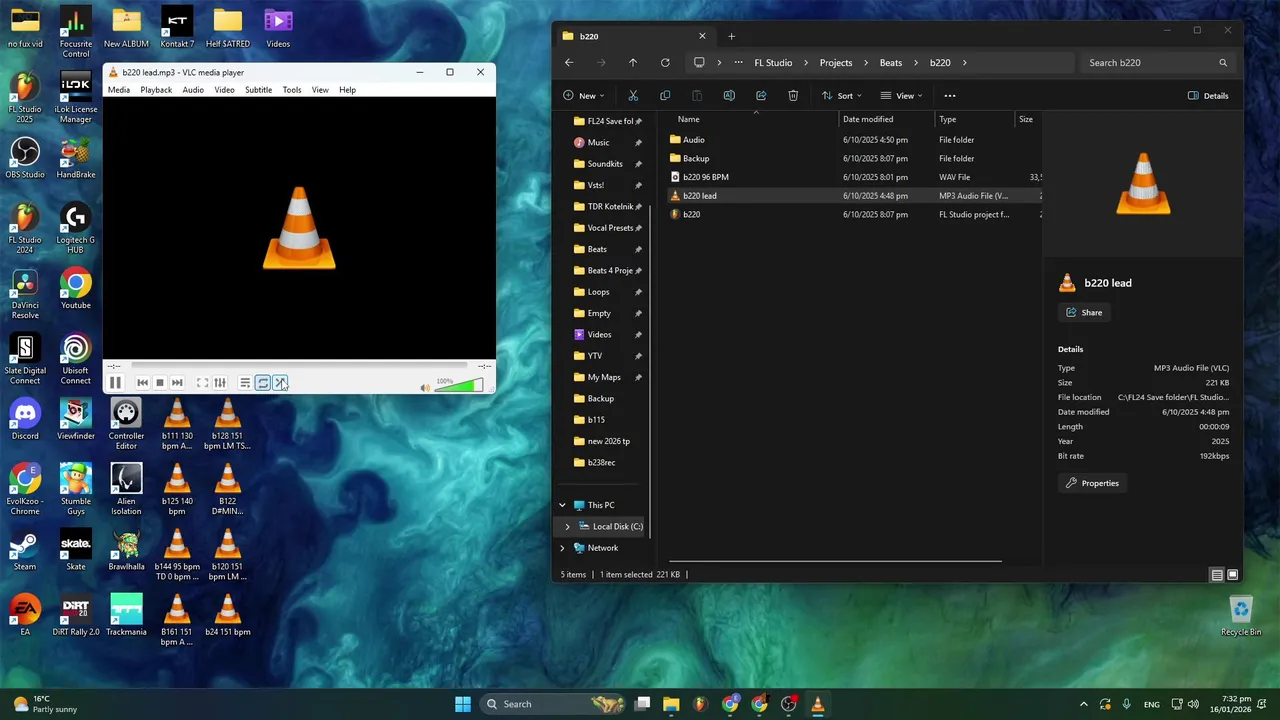The width and height of the screenshot is (1280, 720).
Task: Open a new Explorer tab
Action: point(731,36)
